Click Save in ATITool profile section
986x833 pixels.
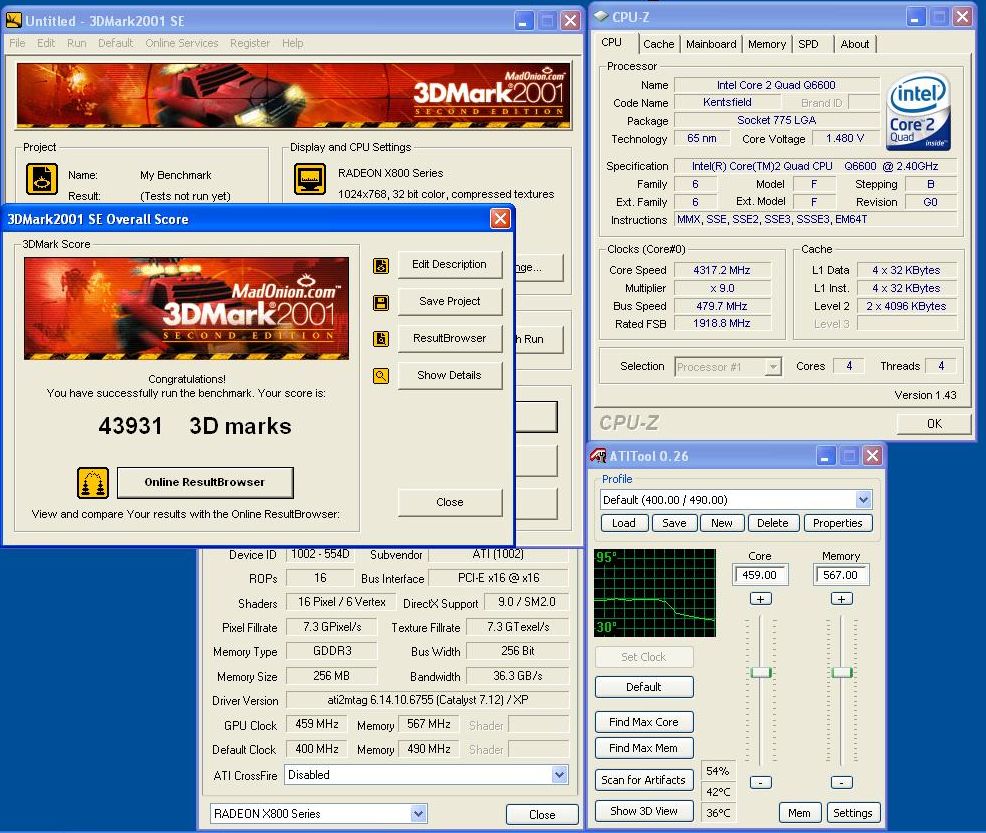click(674, 523)
